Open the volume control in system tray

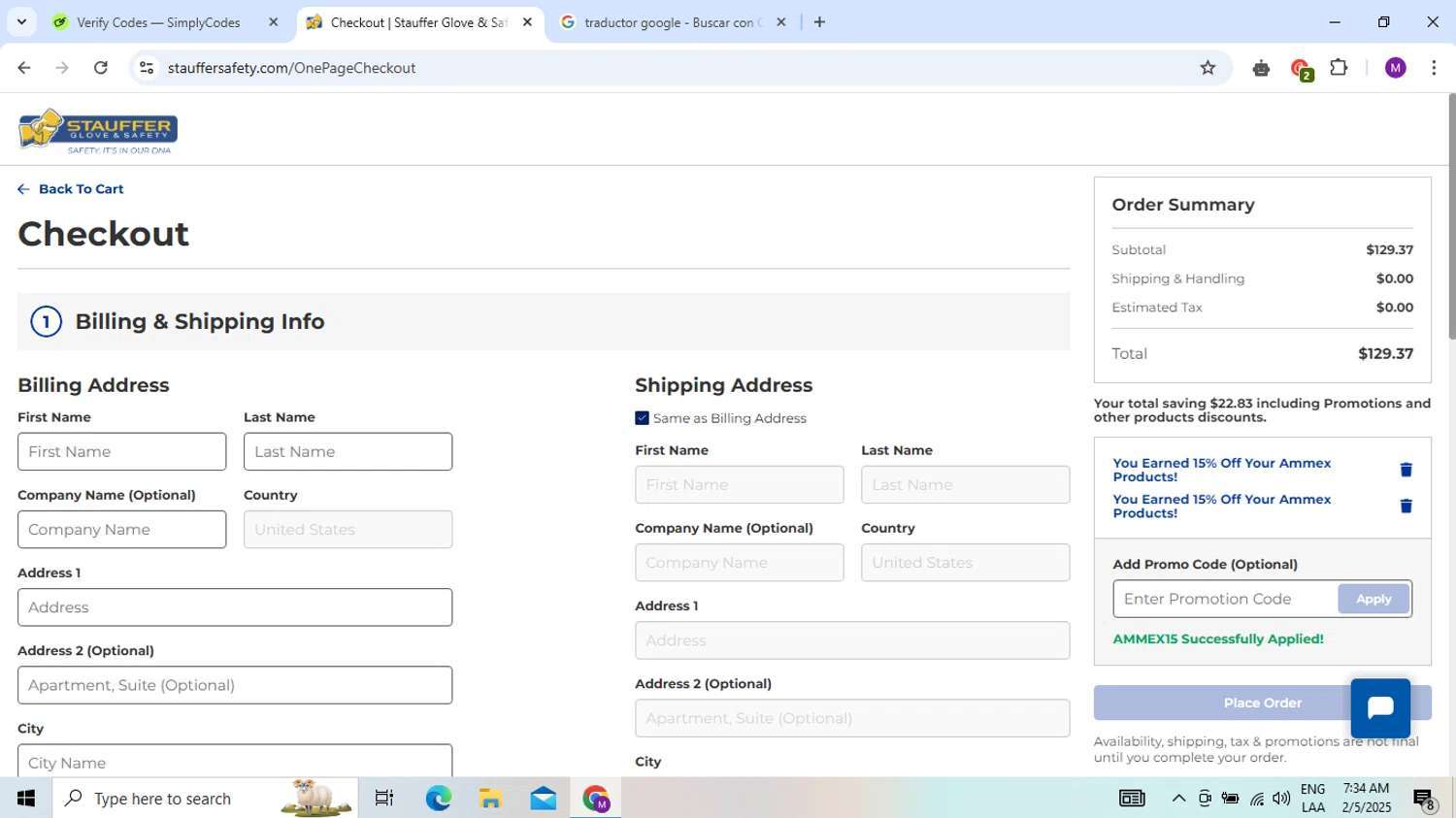coord(1281,799)
